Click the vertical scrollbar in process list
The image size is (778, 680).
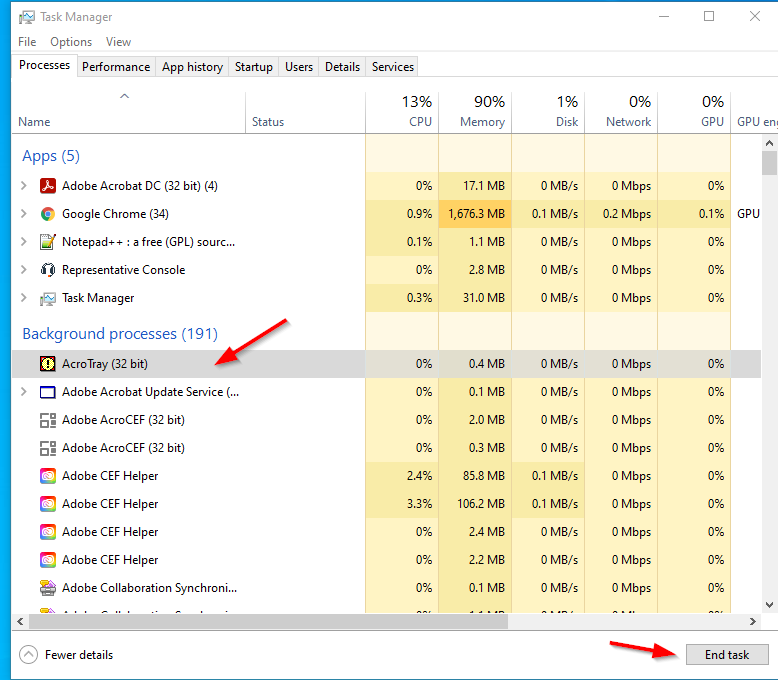(769, 380)
